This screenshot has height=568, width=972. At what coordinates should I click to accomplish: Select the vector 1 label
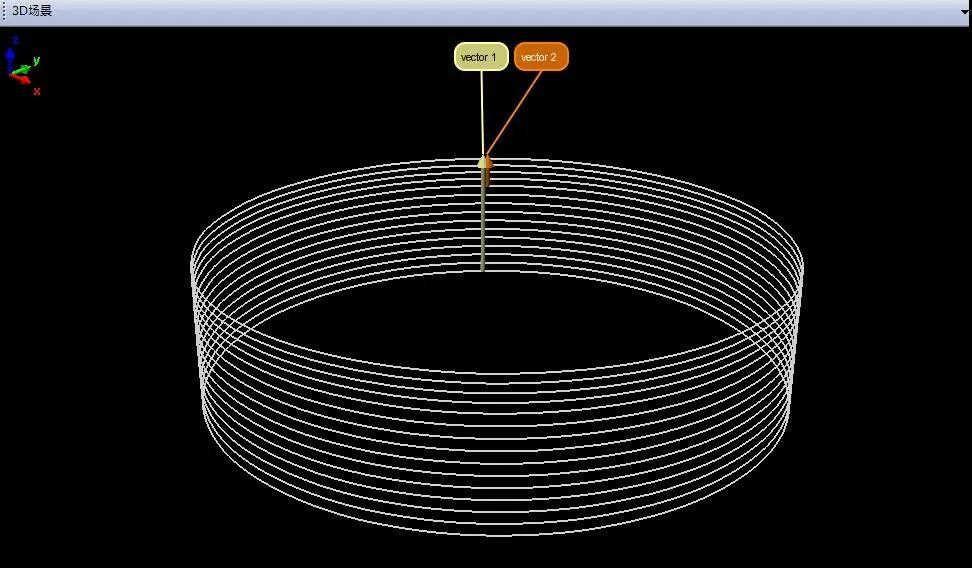coord(480,57)
